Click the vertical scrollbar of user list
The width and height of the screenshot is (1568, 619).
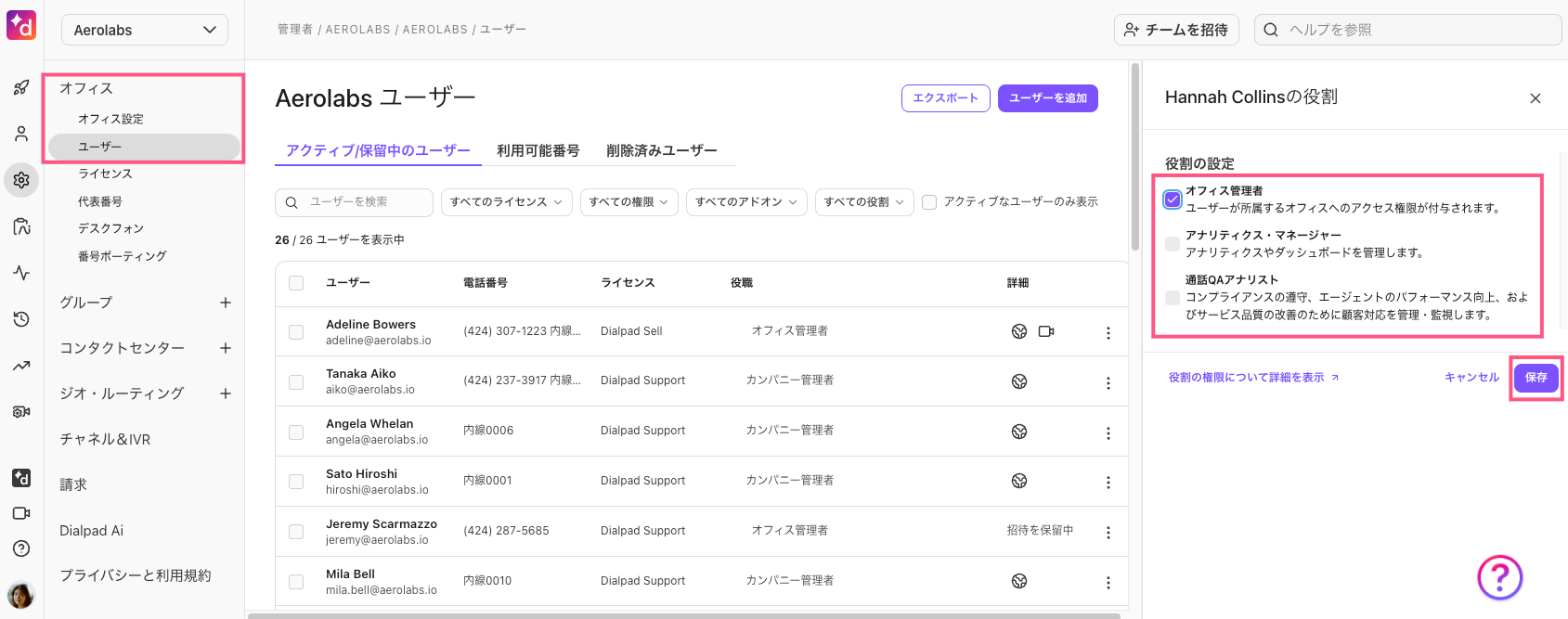[x=1134, y=157]
